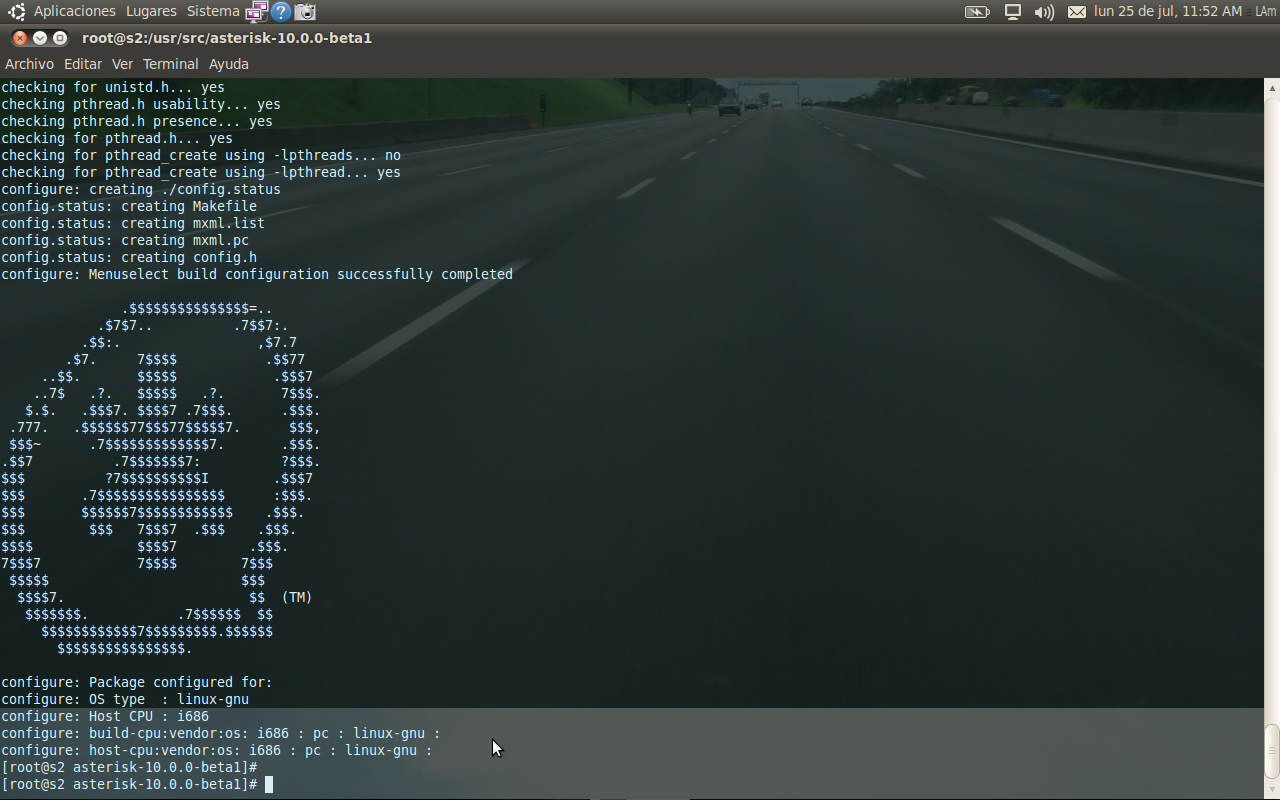Open the Ver menu in terminal
The height and width of the screenshot is (800, 1280).
[x=122, y=64]
